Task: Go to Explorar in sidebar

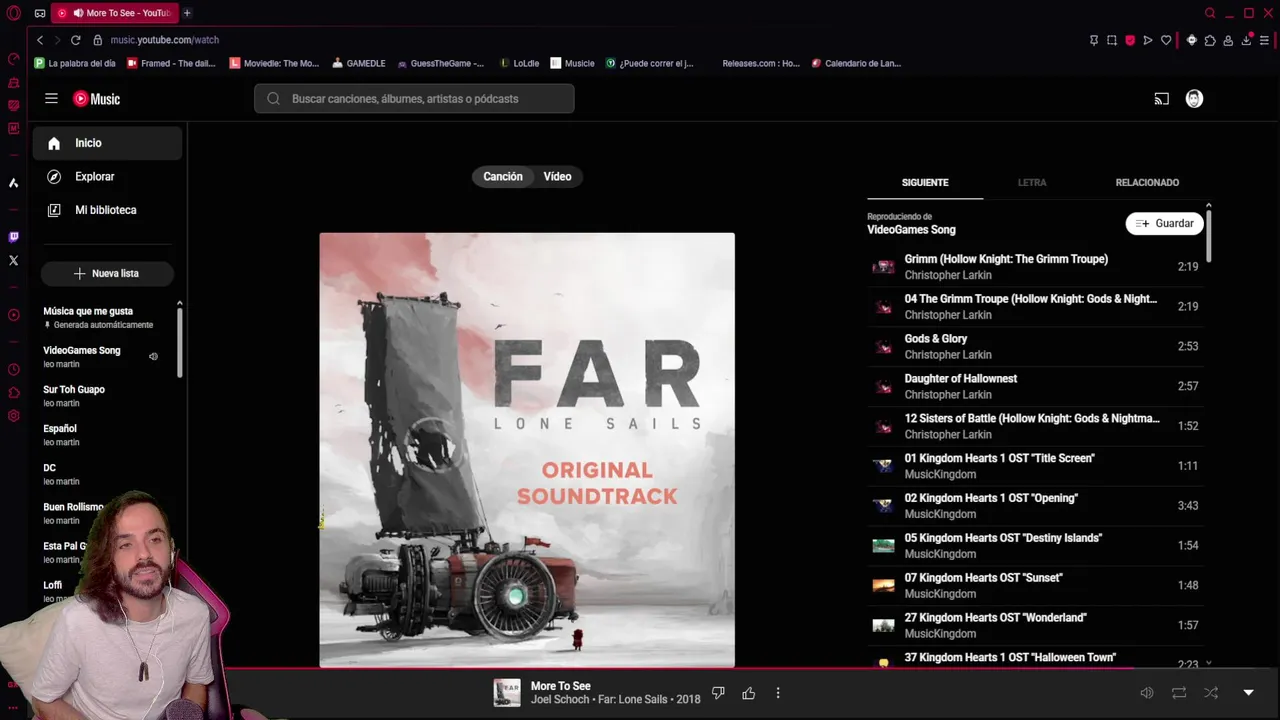Action: pyautogui.click(x=107, y=177)
